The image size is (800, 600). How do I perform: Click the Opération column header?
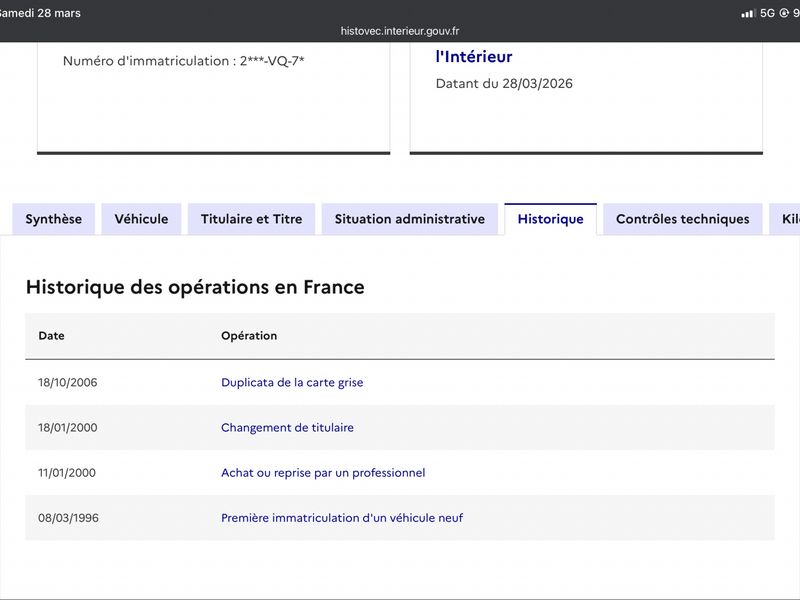point(249,336)
